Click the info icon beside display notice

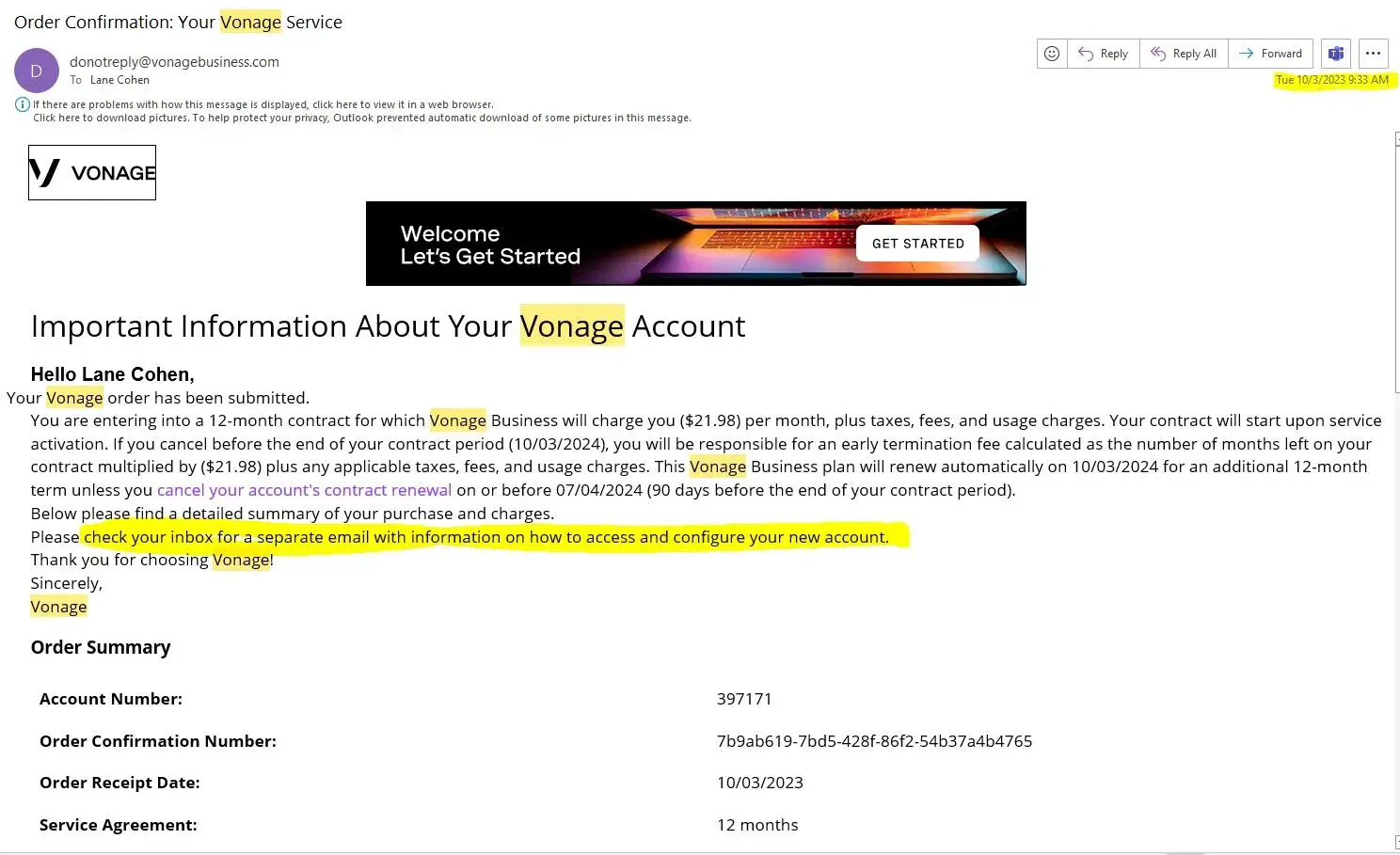[23, 104]
